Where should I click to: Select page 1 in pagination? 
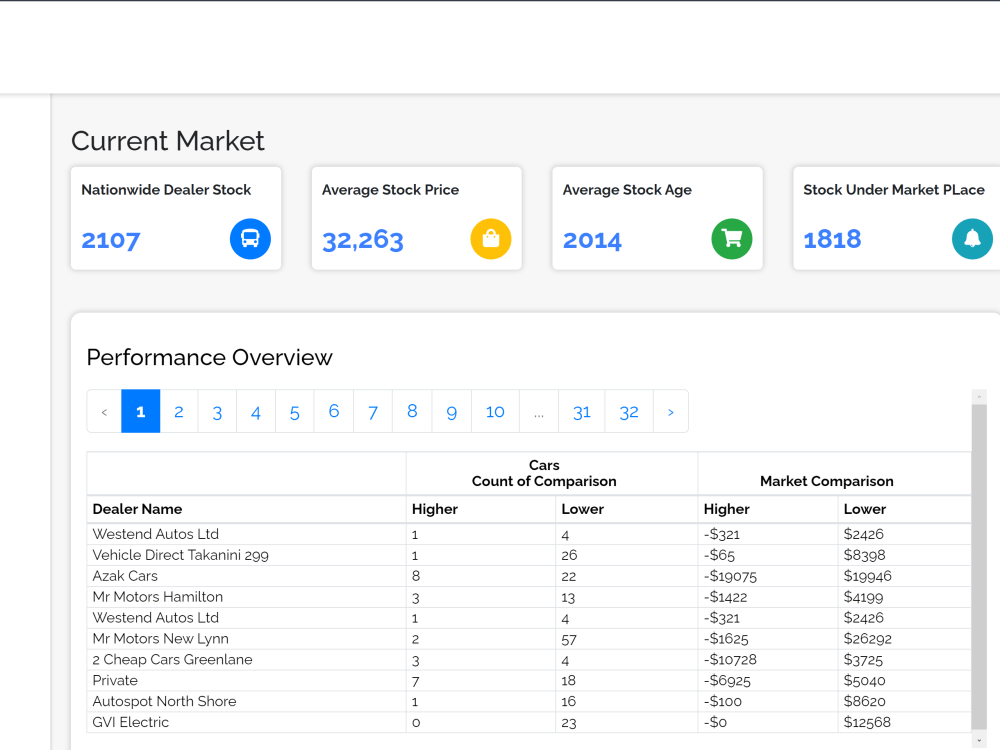pos(140,412)
